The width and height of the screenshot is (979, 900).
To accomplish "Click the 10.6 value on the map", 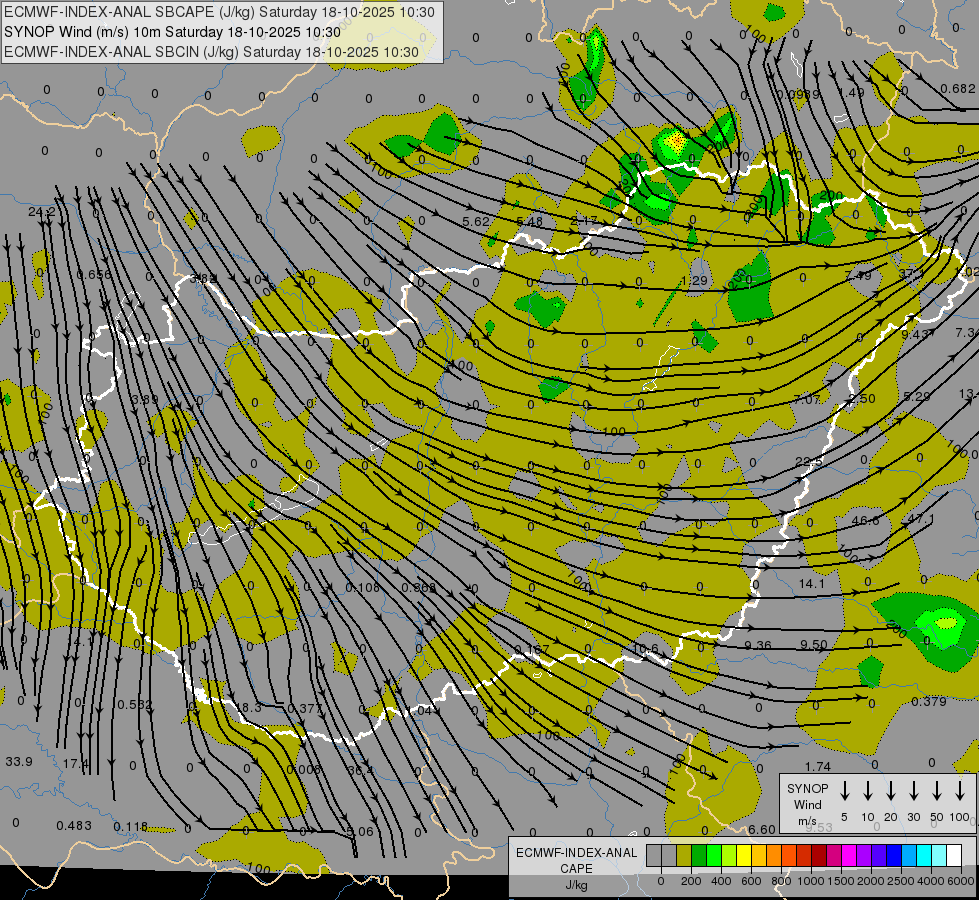I will 646,649.
